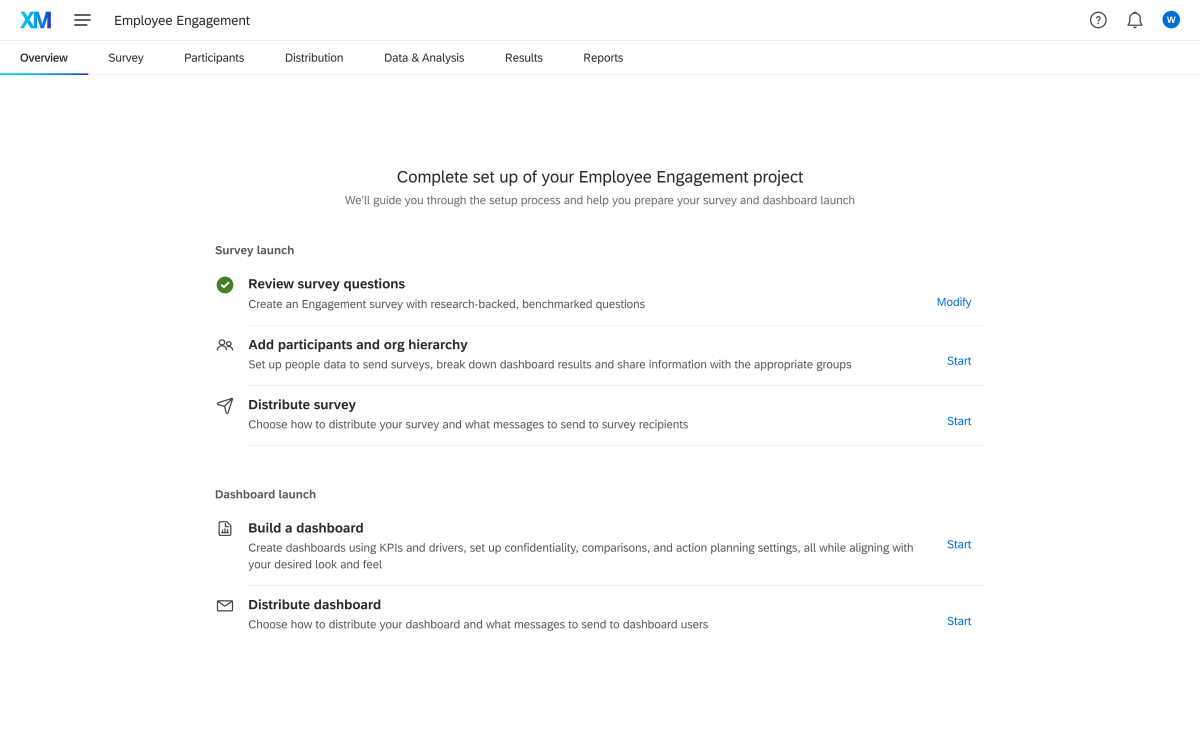1200x750 pixels.
Task: Click the paper plane Distribute survey icon
Action: coord(225,405)
